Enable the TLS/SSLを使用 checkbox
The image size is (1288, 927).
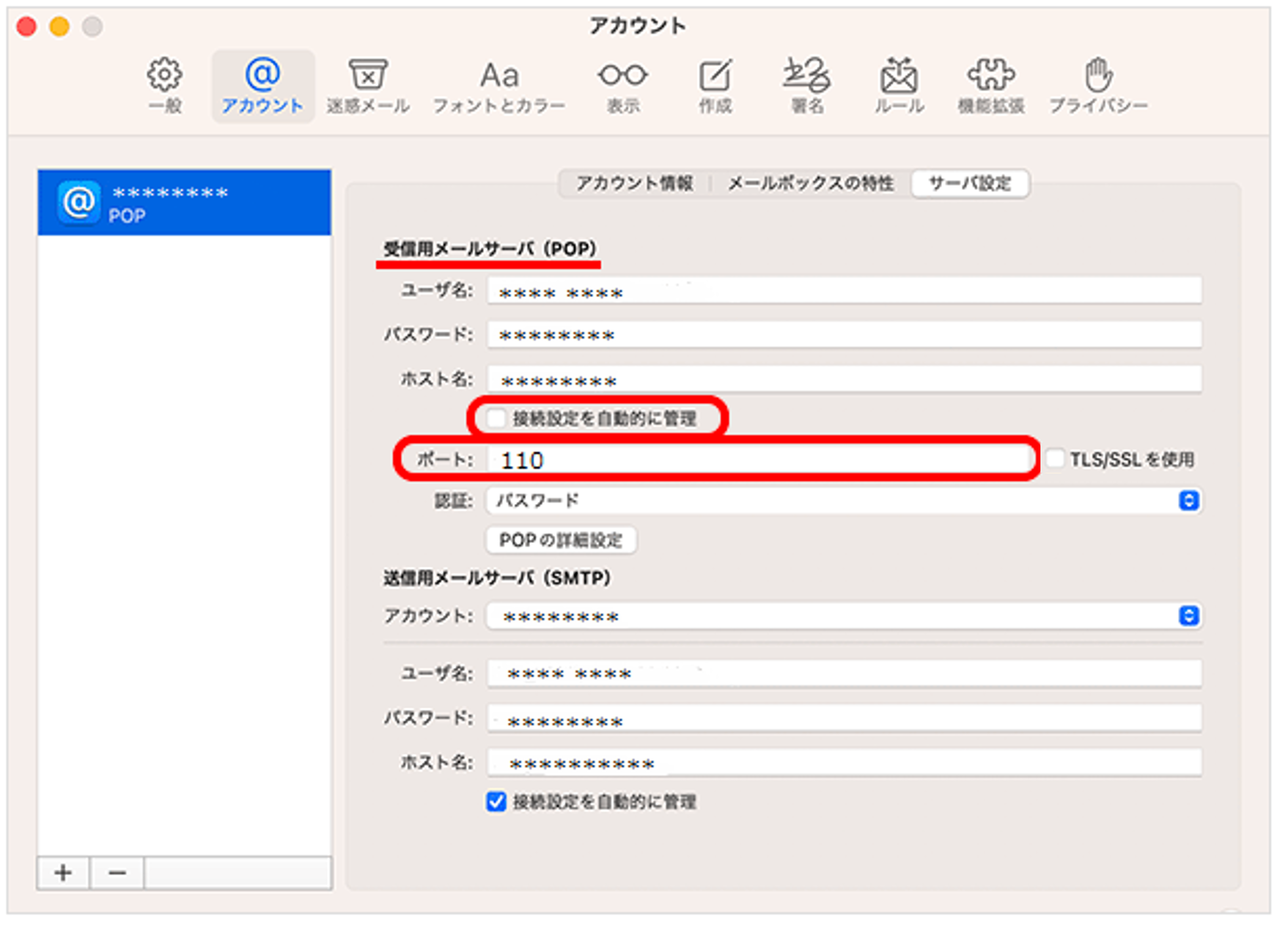point(1054,459)
